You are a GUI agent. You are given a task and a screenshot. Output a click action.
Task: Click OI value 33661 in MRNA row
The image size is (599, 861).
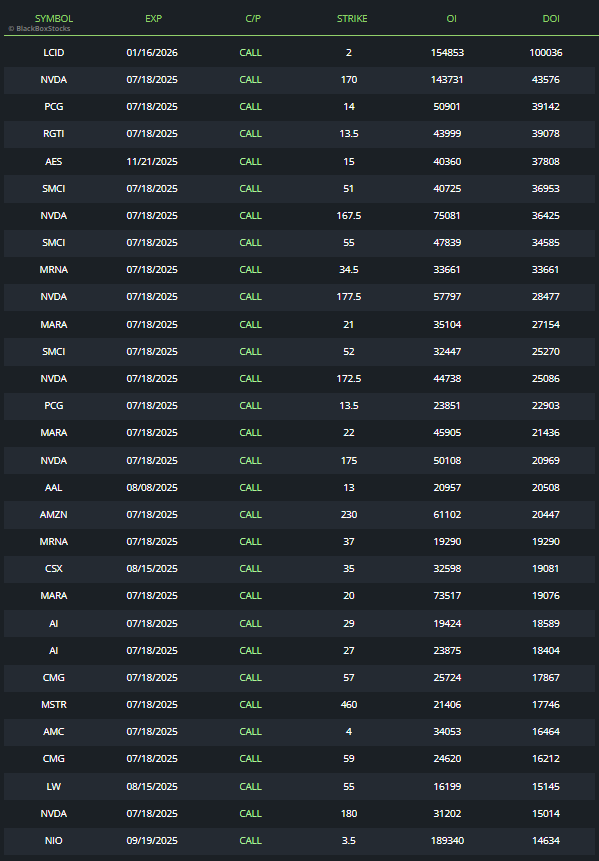(447, 270)
